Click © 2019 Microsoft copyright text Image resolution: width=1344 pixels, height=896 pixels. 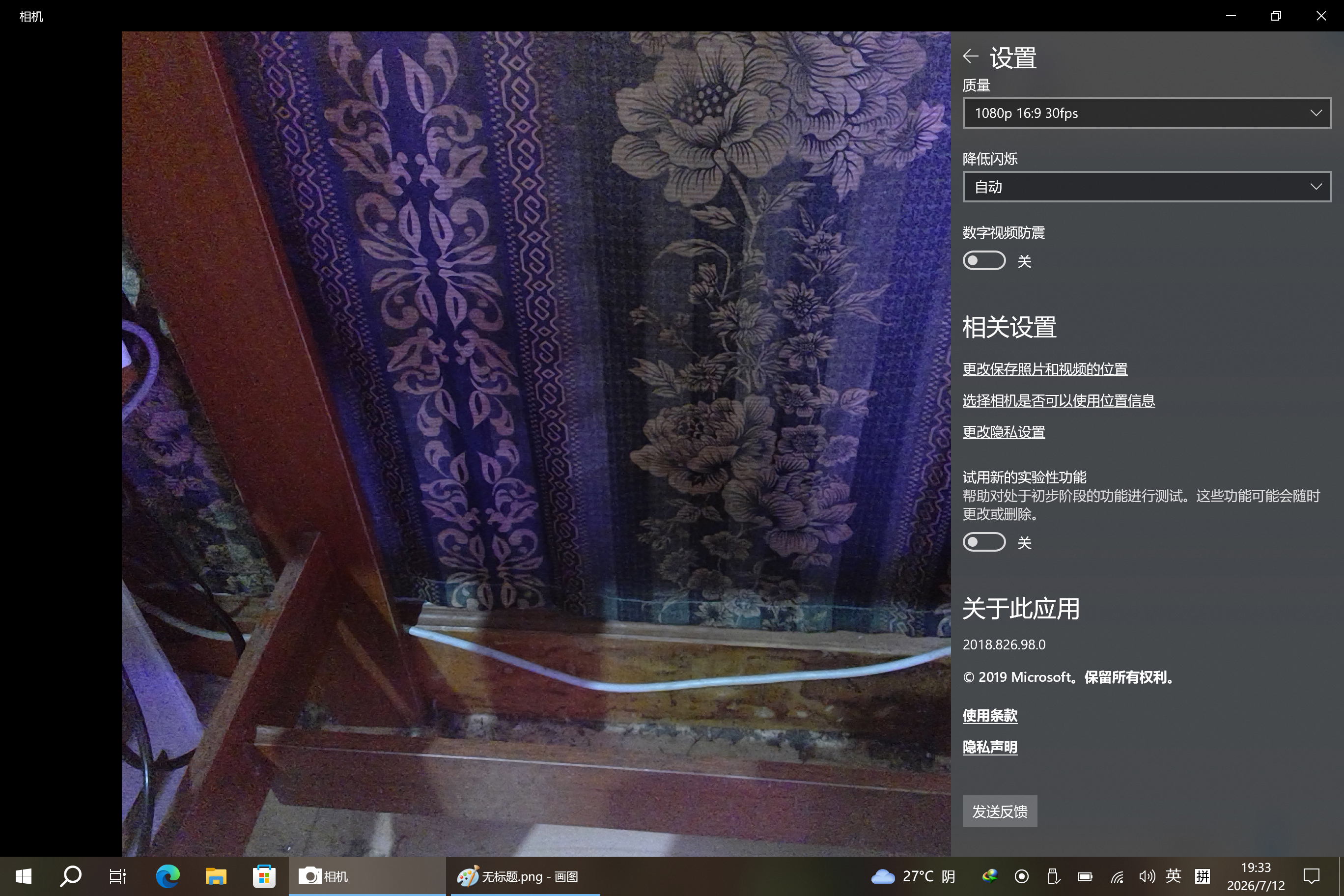1069,677
